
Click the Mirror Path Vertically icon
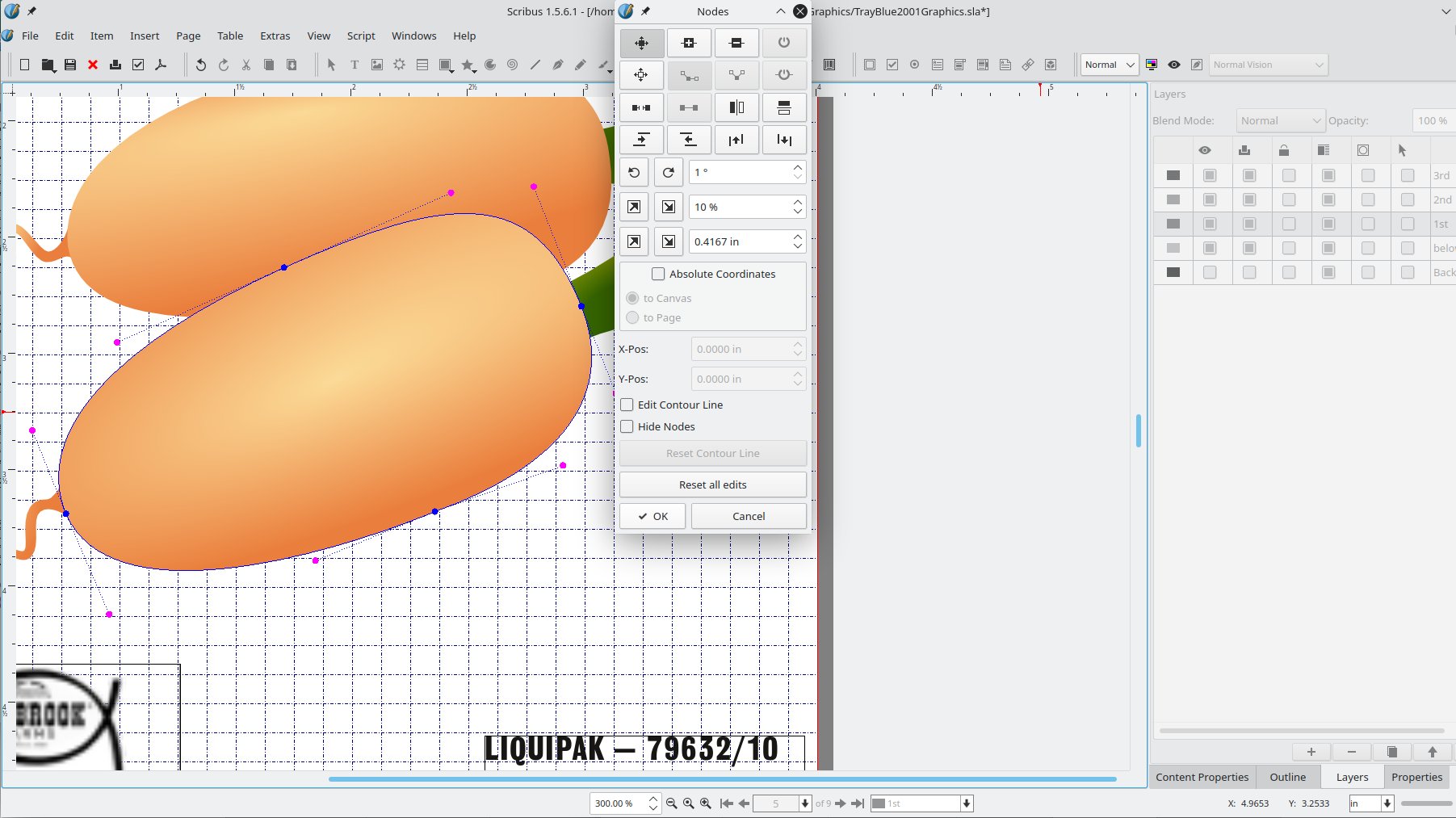pos(784,107)
